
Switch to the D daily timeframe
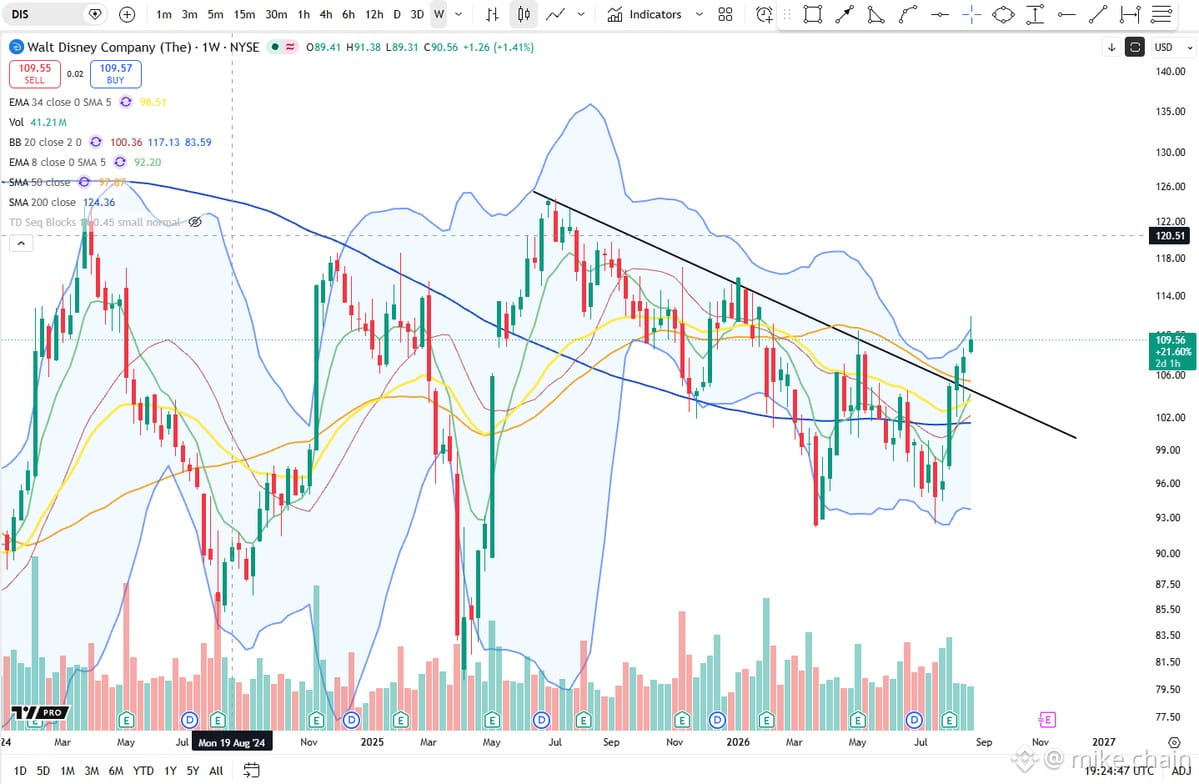point(397,14)
